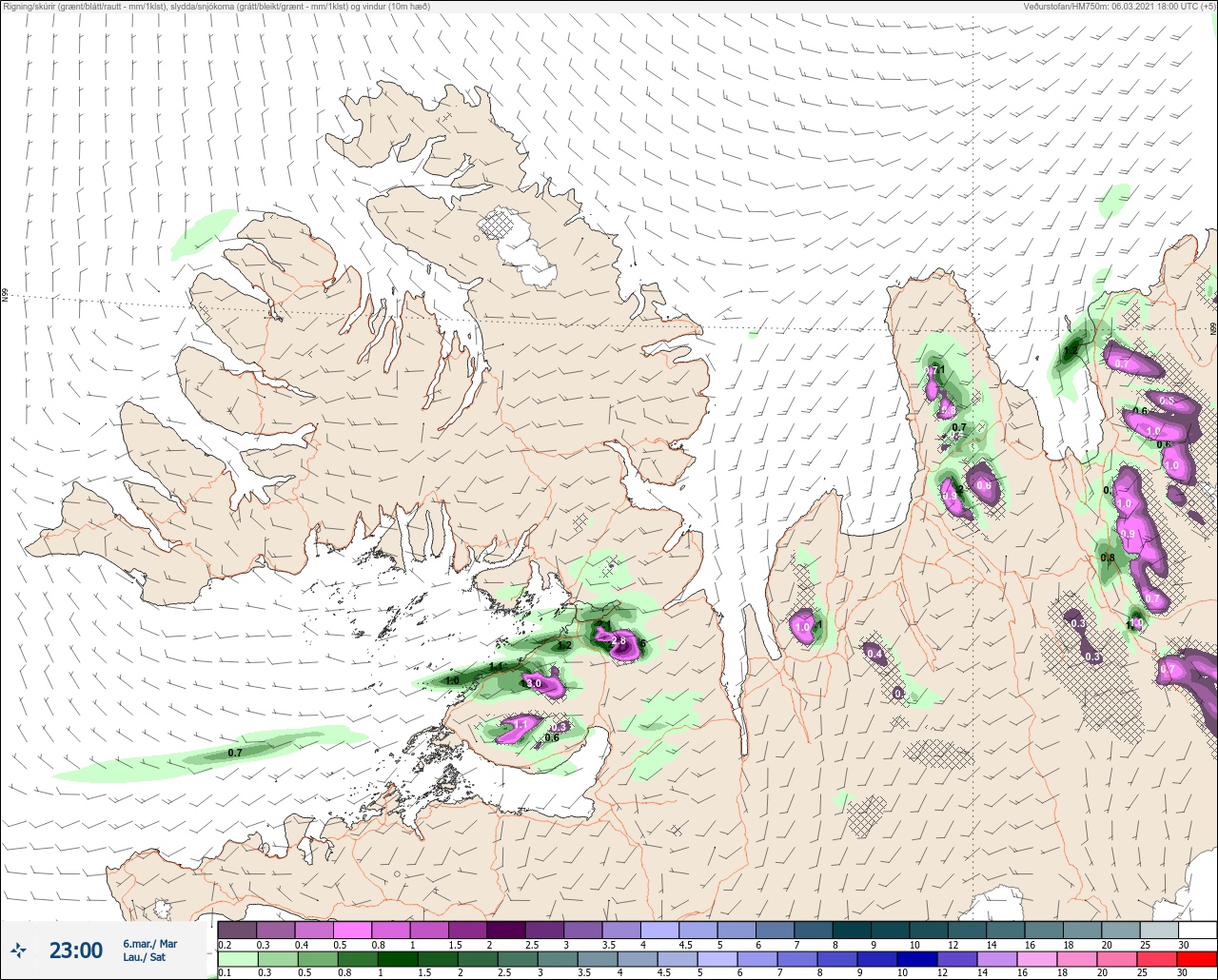Click the '0.2' label under the upper legend
Viewport: 1218px width, 980px height.
point(225,944)
